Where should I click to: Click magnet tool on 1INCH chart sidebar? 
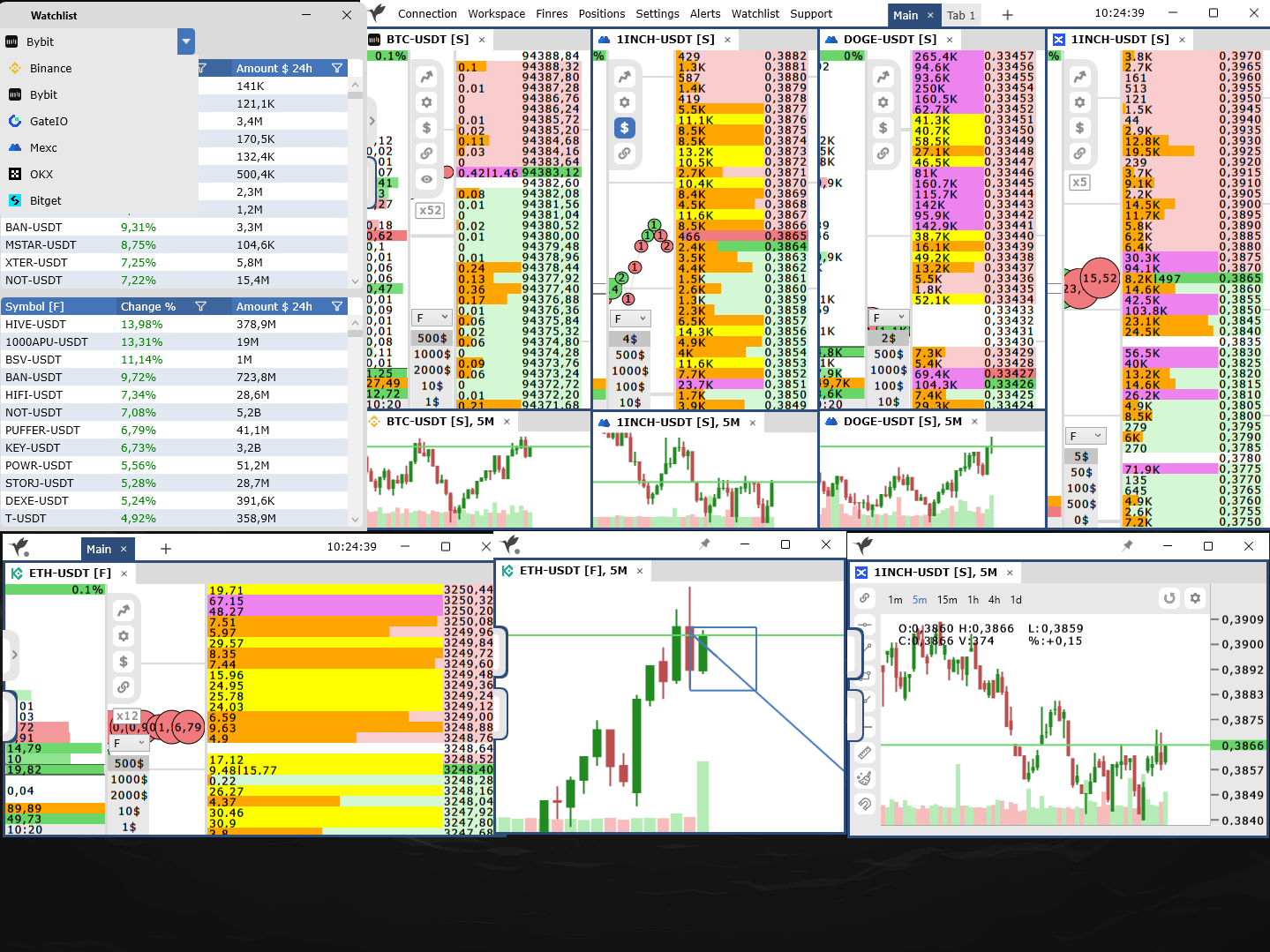[x=865, y=804]
